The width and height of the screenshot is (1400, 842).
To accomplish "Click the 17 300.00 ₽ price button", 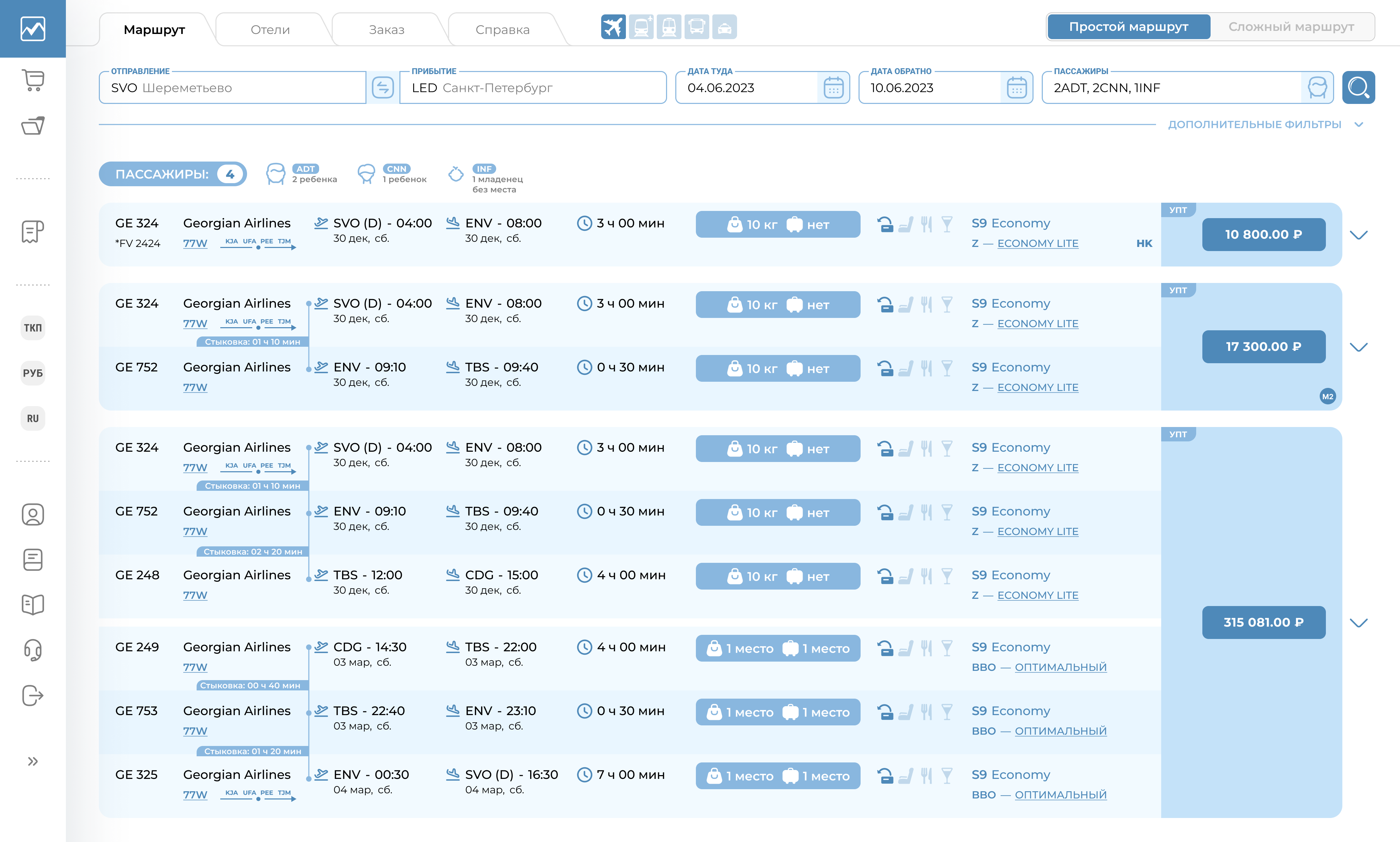I will [x=1263, y=346].
